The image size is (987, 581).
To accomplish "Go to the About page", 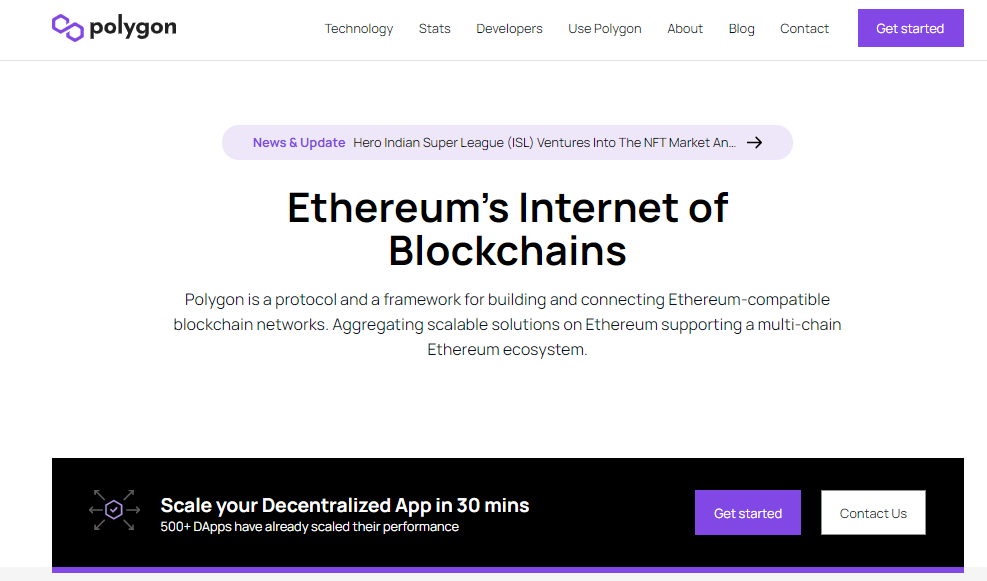I will click(x=685, y=28).
